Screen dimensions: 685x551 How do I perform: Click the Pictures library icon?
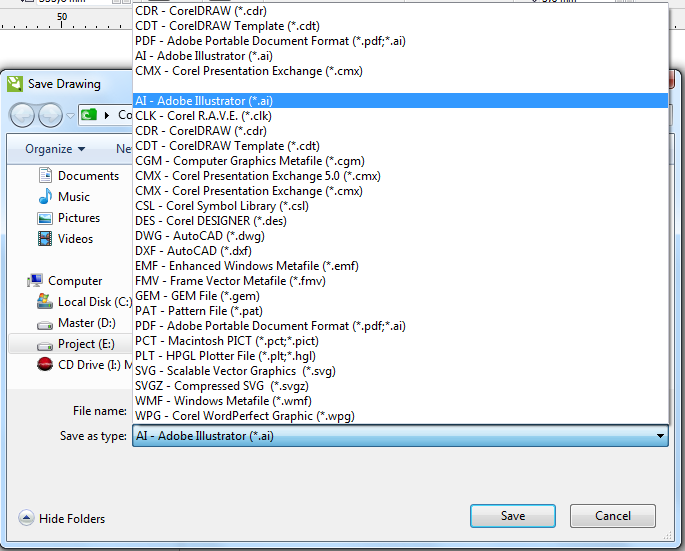pos(45,218)
